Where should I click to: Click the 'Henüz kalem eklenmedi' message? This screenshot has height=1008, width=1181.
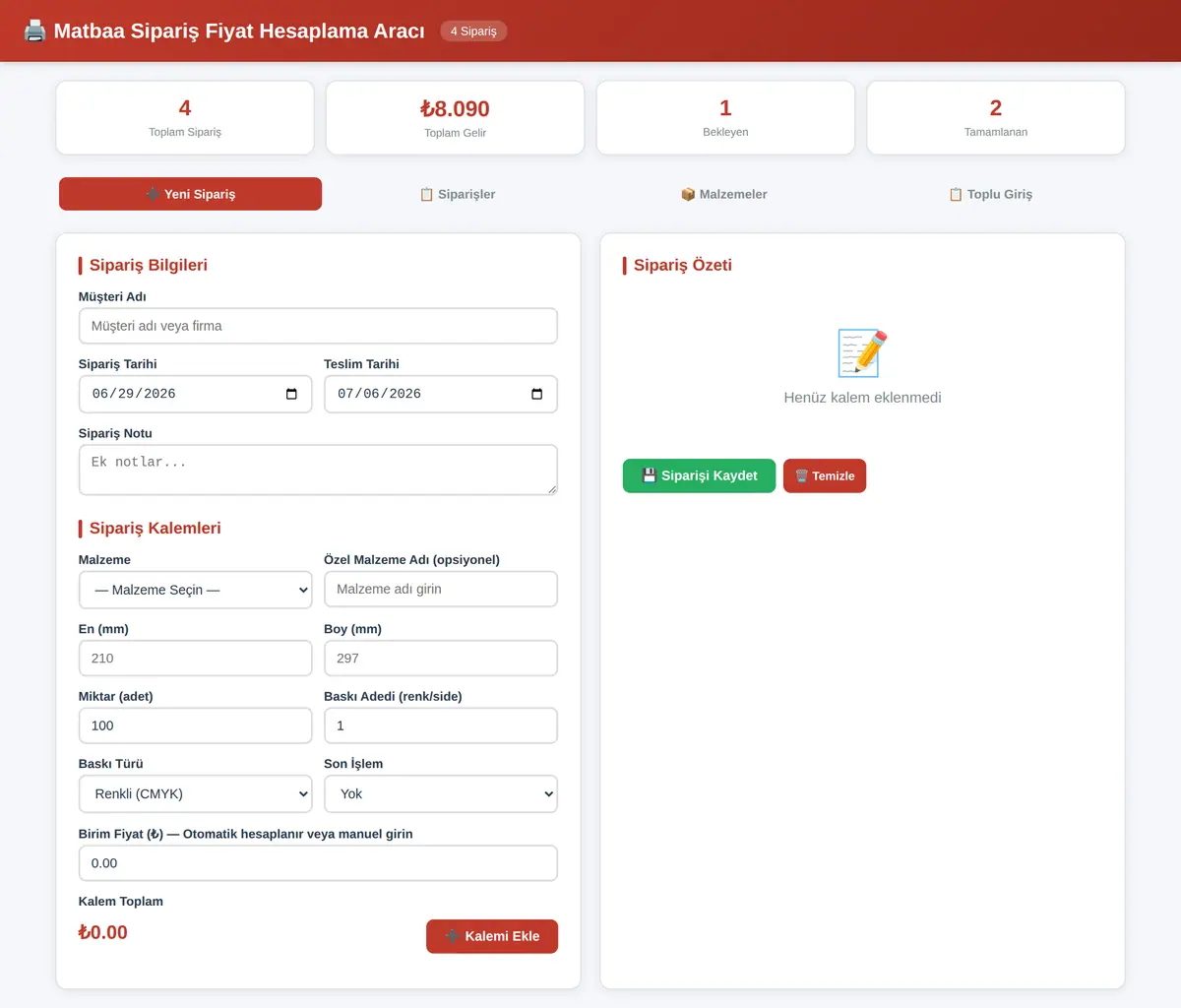pos(862,398)
